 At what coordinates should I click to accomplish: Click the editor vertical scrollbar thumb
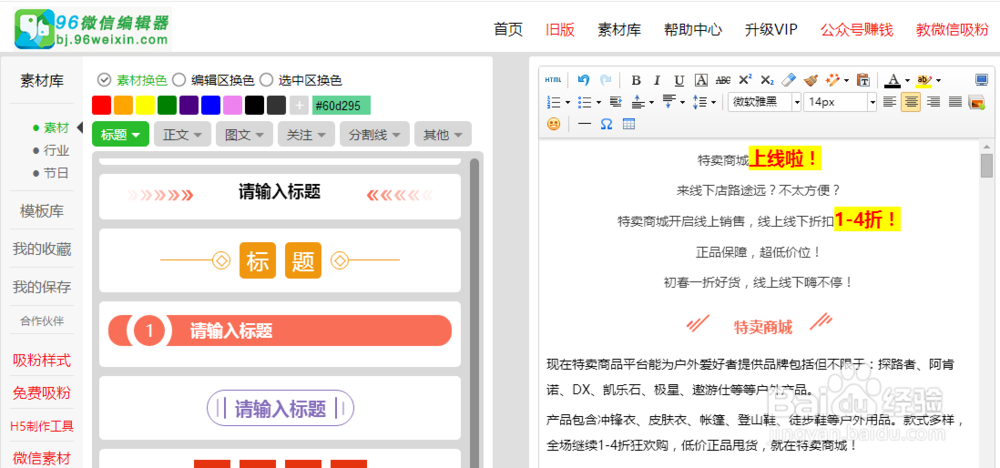coord(987,166)
